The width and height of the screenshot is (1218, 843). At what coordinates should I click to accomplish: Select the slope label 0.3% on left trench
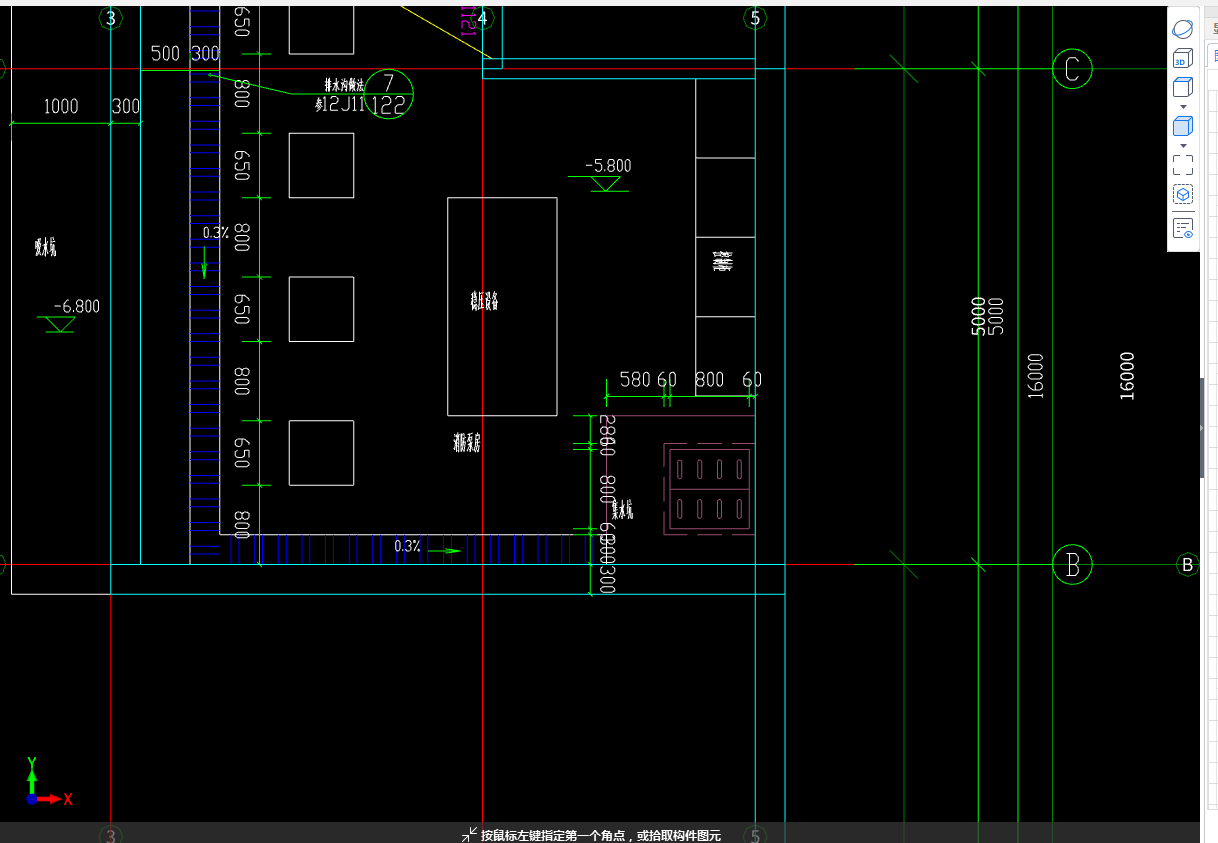click(x=215, y=233)
